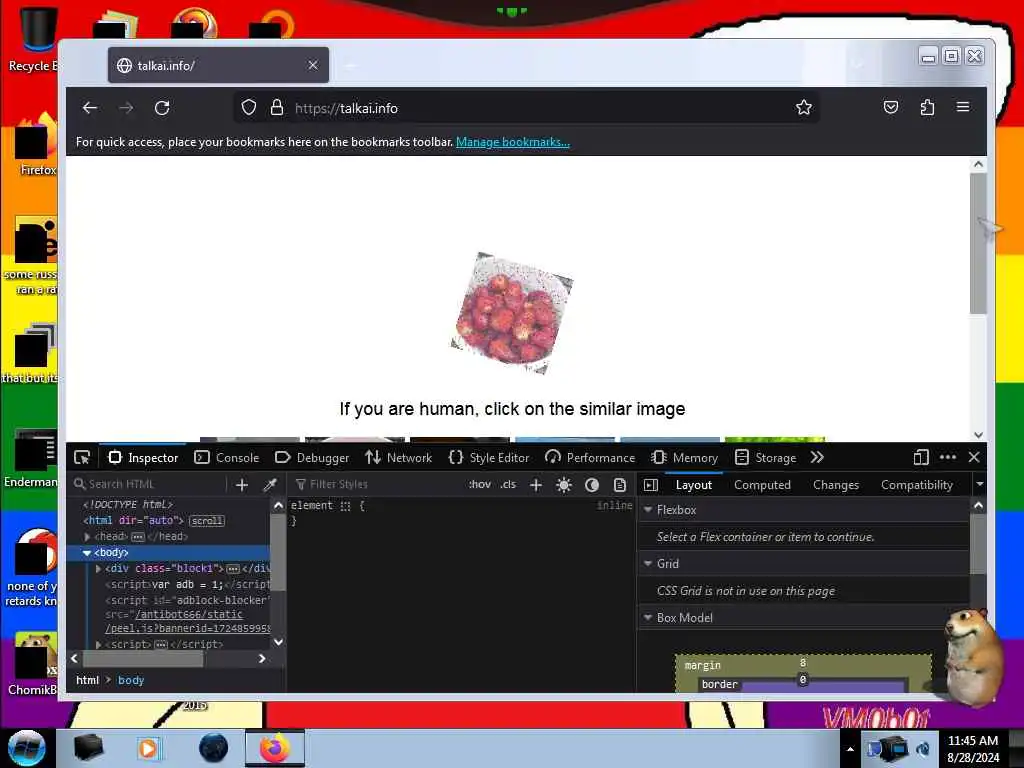Open the Windows Start button
This screenshot has height=768, width=1024.
pyautogui.click(x=27, y=748)
